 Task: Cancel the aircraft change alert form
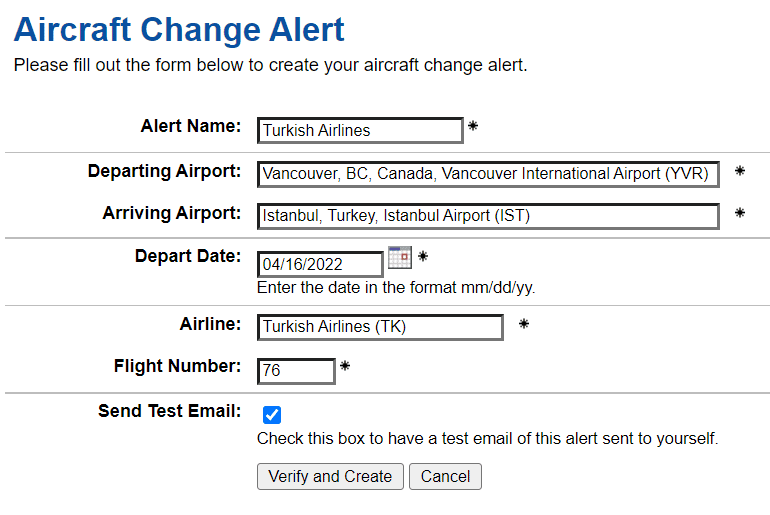coord(445,476)
